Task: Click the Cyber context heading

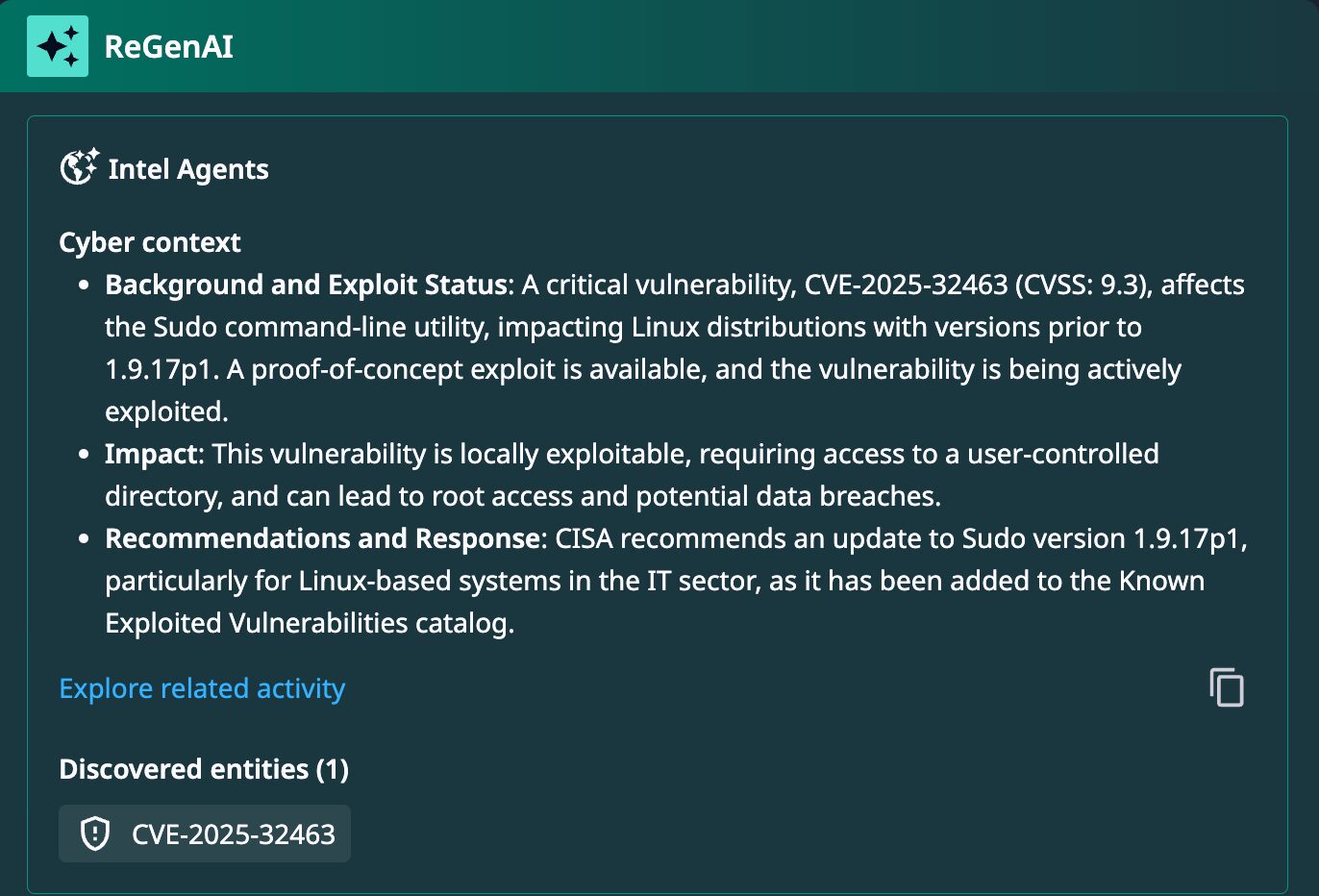Action: pyautogui.click(x=150, y=242)
